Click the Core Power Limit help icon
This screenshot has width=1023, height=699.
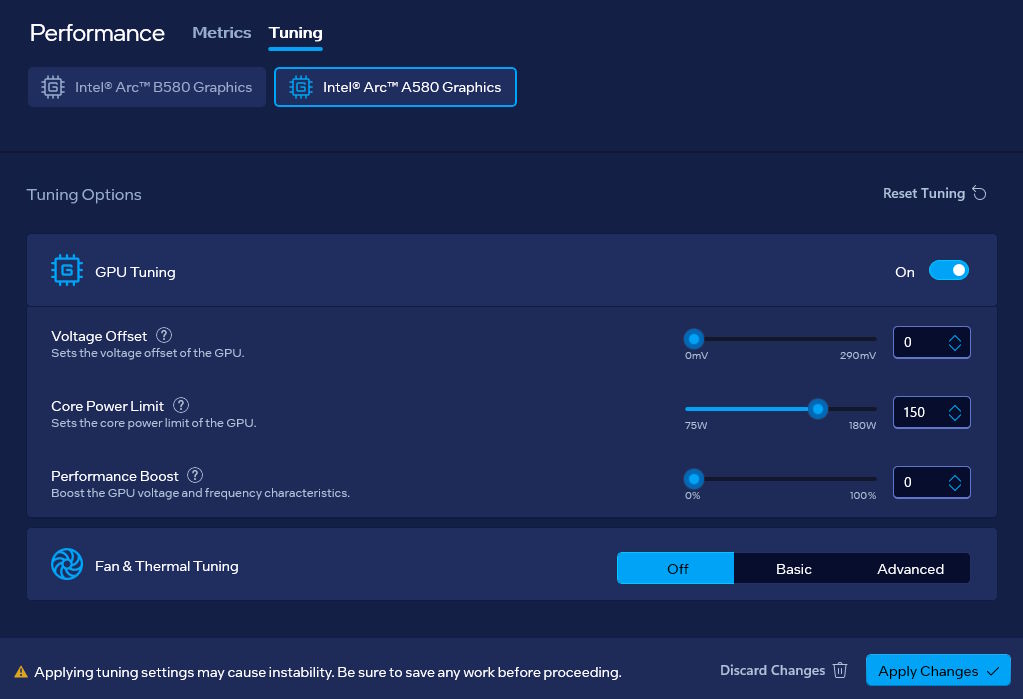point(181,405)
